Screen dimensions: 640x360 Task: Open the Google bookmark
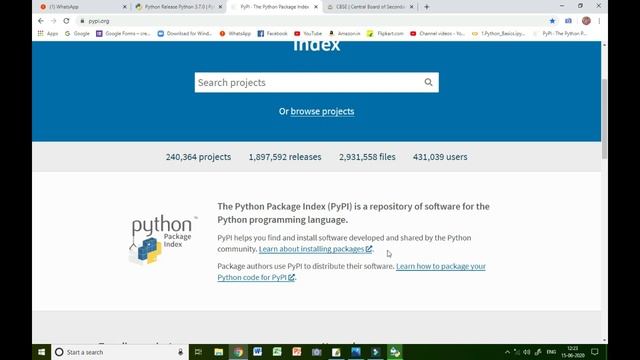click(x=77, y=33)
